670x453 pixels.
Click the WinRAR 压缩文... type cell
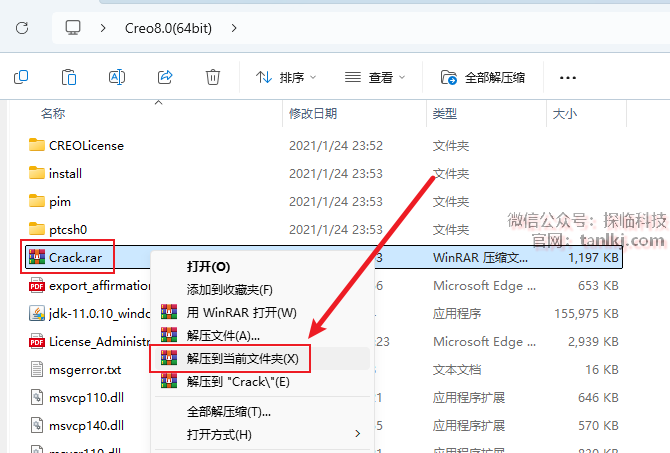[x=480, y=258]
